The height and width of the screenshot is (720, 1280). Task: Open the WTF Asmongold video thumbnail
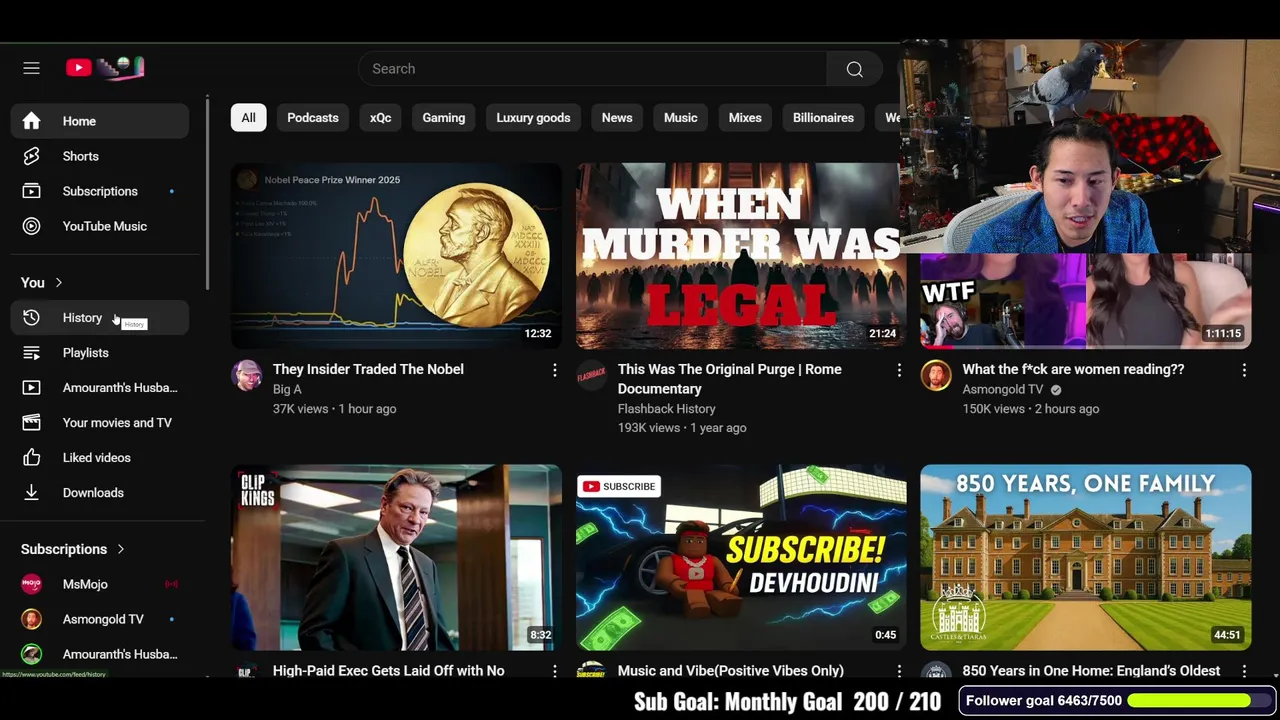[1085, 301]
